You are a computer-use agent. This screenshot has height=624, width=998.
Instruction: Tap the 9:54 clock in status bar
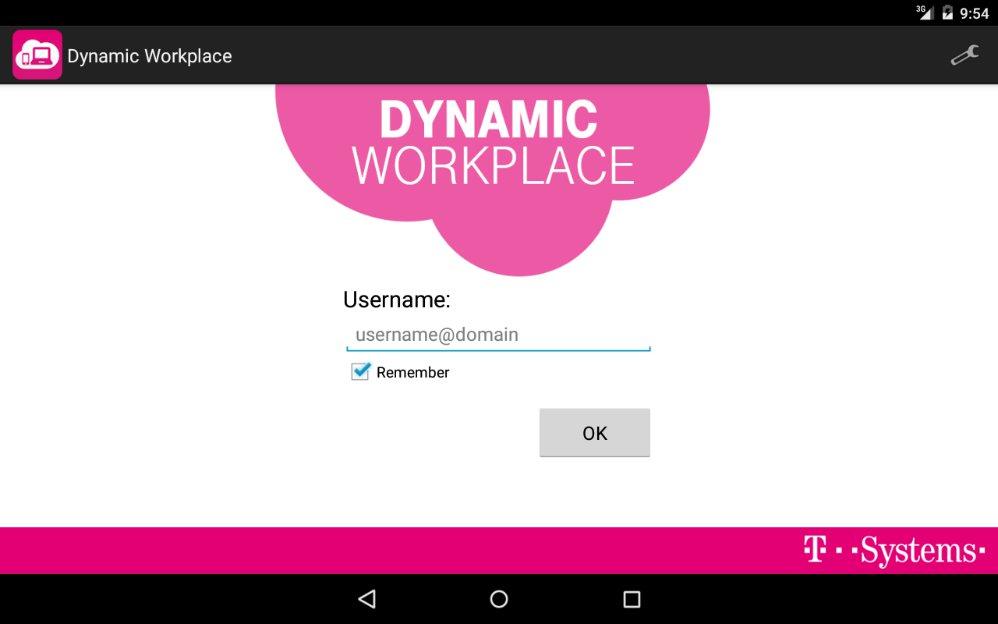point(974,13)
